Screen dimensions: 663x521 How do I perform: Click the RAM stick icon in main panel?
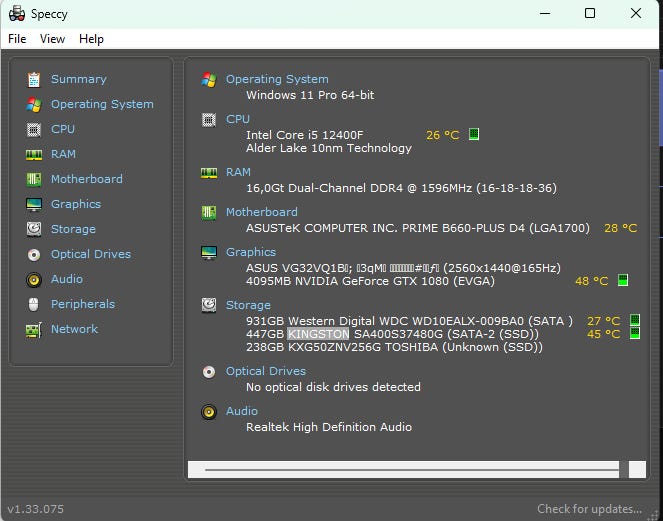pos(209,173)
